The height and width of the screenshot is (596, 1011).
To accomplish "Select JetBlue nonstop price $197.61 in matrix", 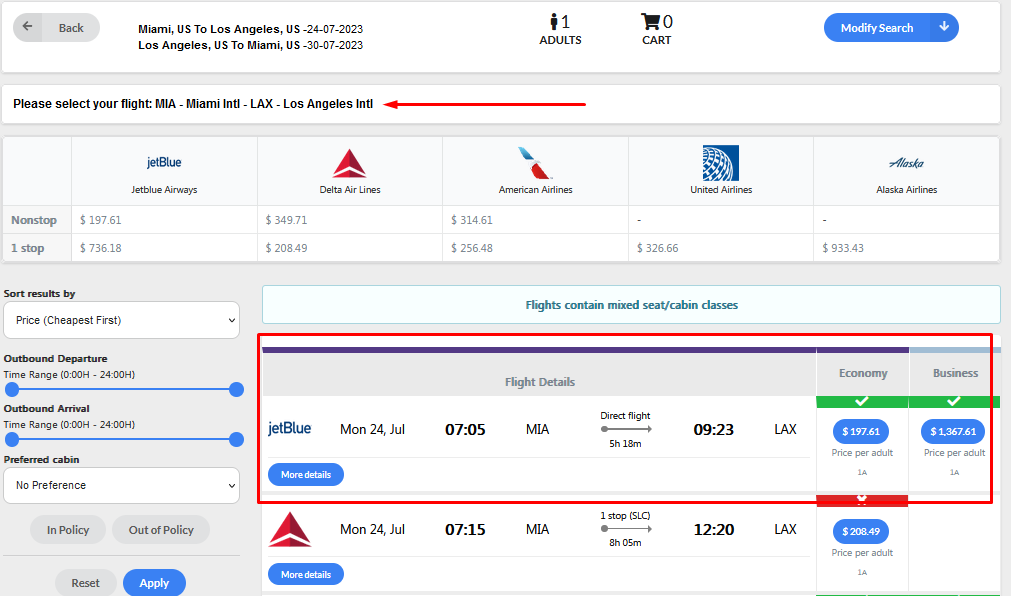I will [101, 220].
